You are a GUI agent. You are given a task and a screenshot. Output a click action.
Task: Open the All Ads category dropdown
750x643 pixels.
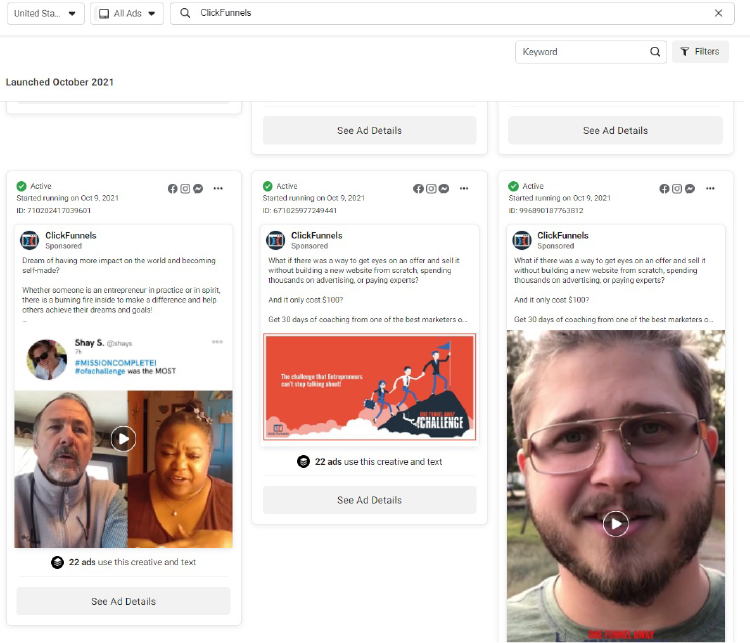(127, 13)
